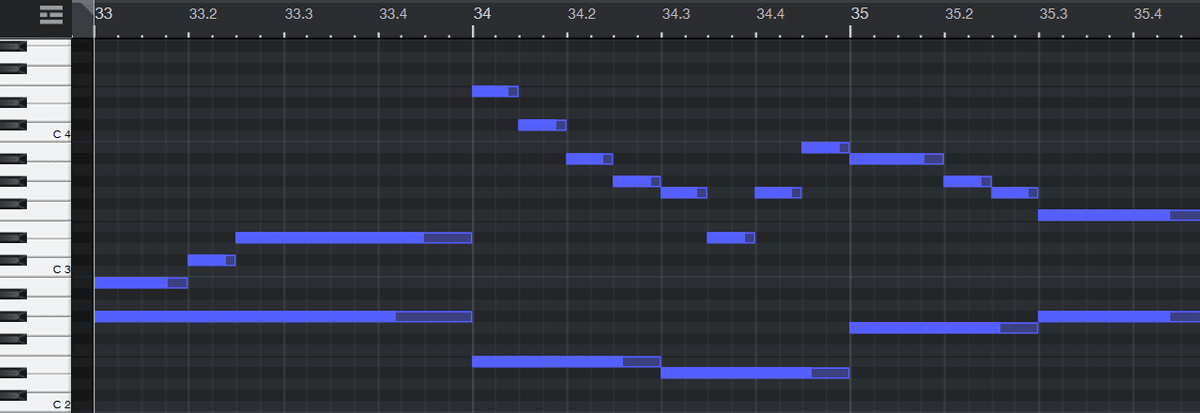This screenshot has width=1200, height=413.
Task: Click the 34.4 beat marker in the ruler
Action: [770, 14]
